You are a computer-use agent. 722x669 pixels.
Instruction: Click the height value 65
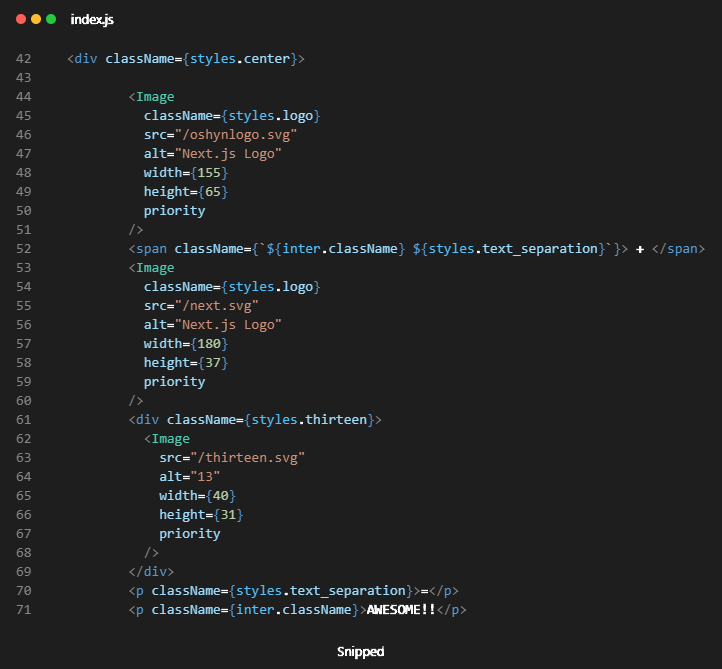click(x=213, y=192)
